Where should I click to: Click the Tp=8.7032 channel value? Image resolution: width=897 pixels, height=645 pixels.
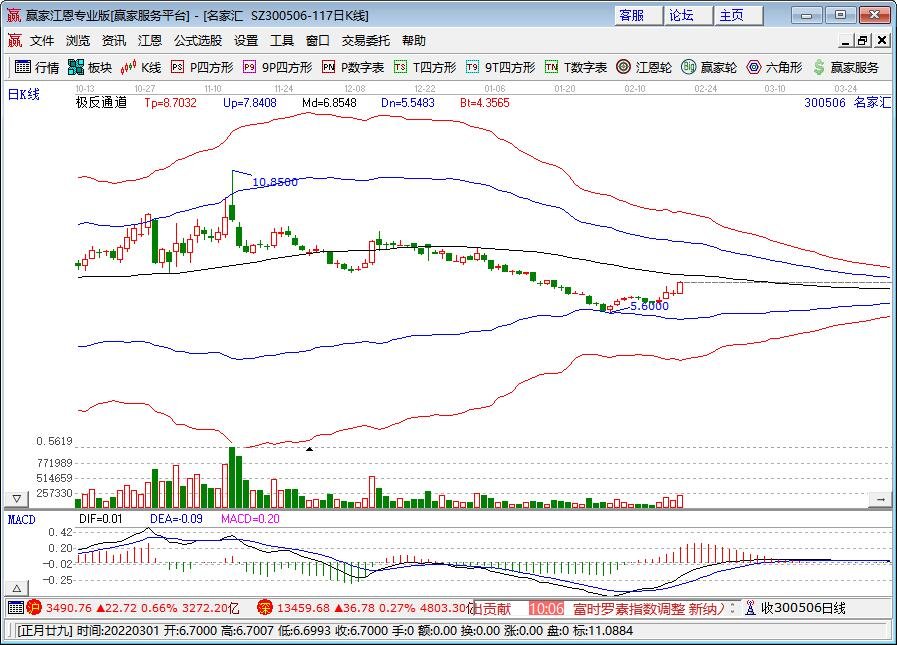coord(170,103)
